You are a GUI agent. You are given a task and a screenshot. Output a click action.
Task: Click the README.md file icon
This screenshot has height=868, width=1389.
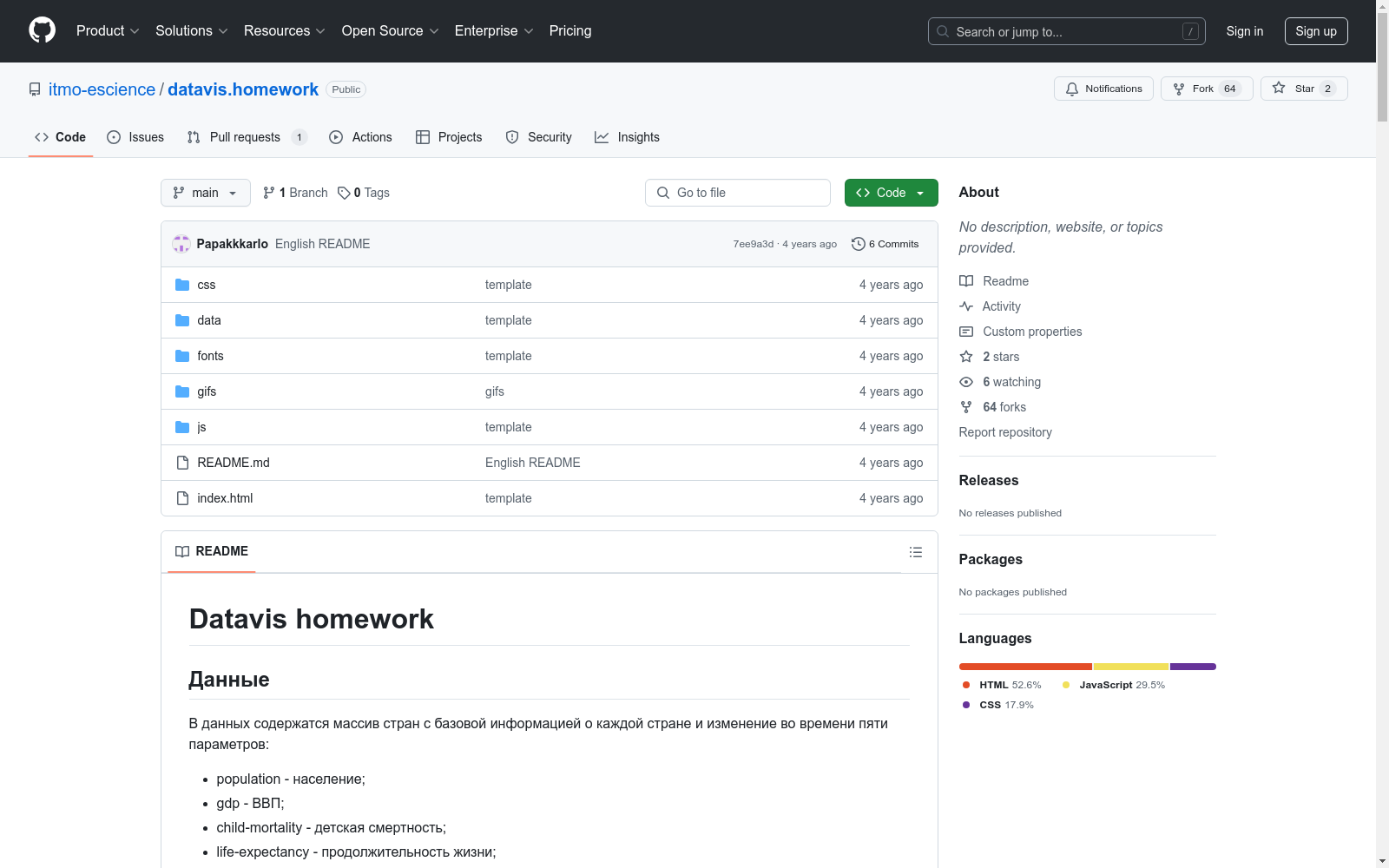coord(182,463)
